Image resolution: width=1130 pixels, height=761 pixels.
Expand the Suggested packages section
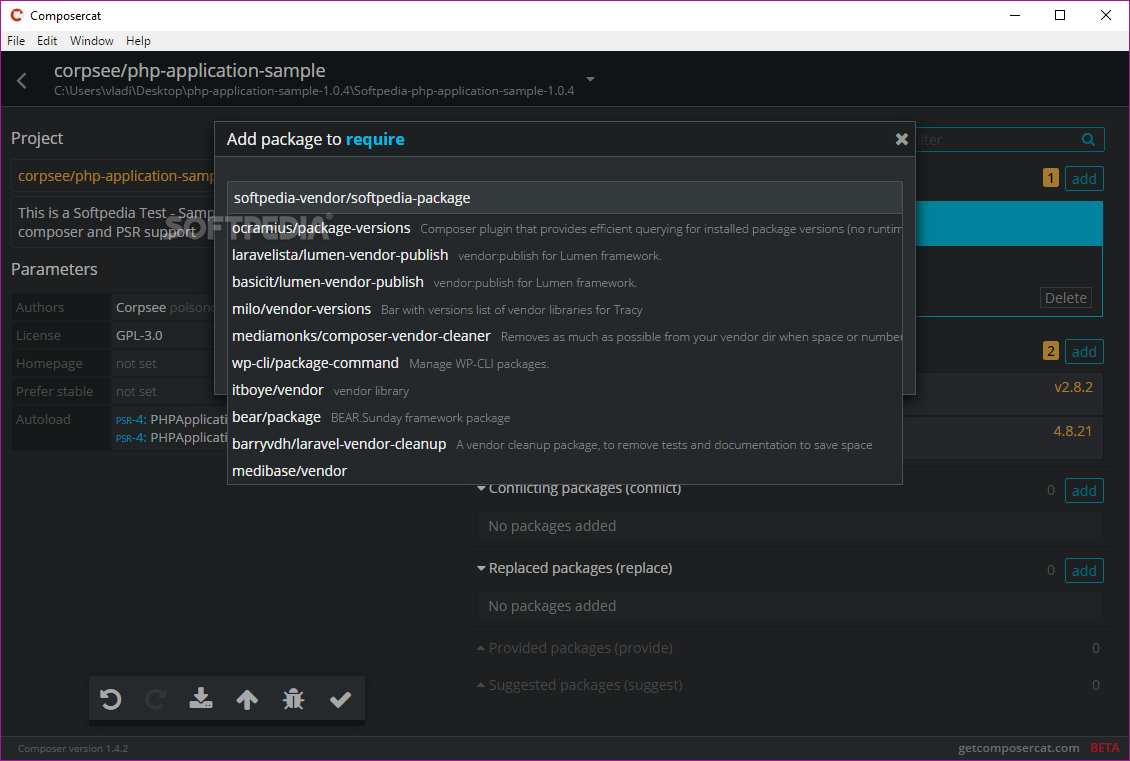tap(481, 685)
